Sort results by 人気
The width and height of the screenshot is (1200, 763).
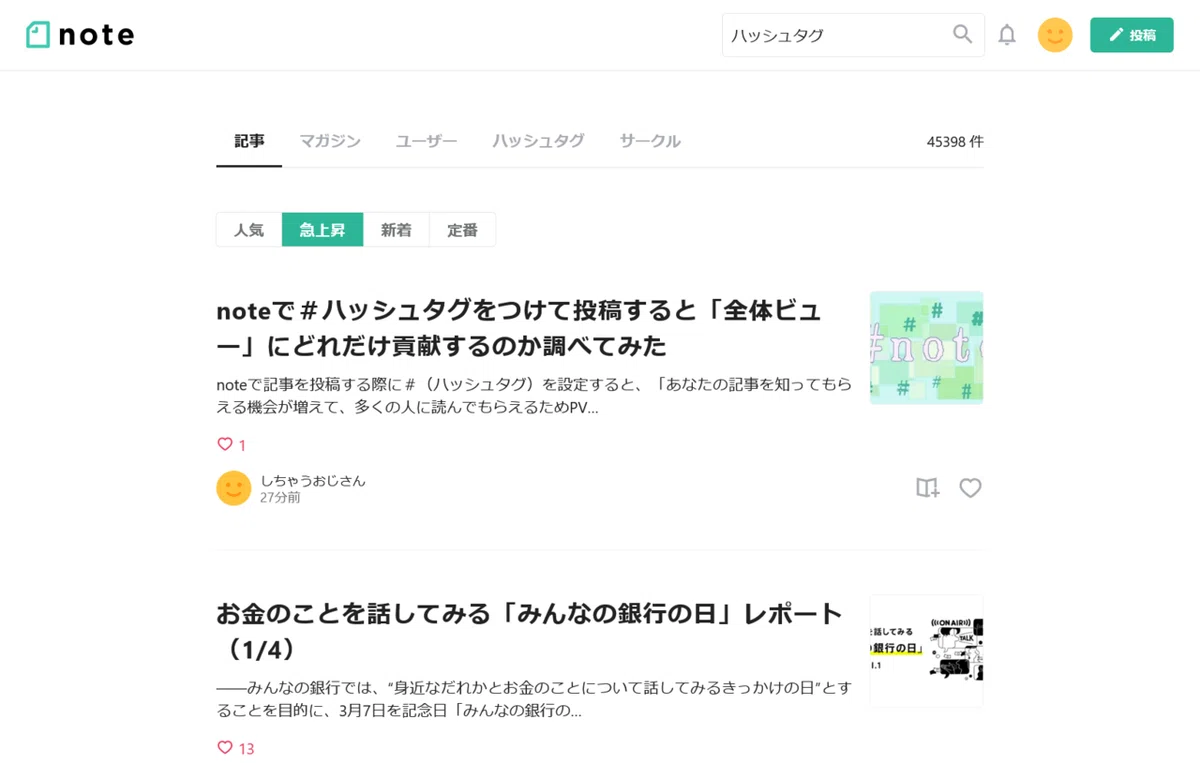249,230
